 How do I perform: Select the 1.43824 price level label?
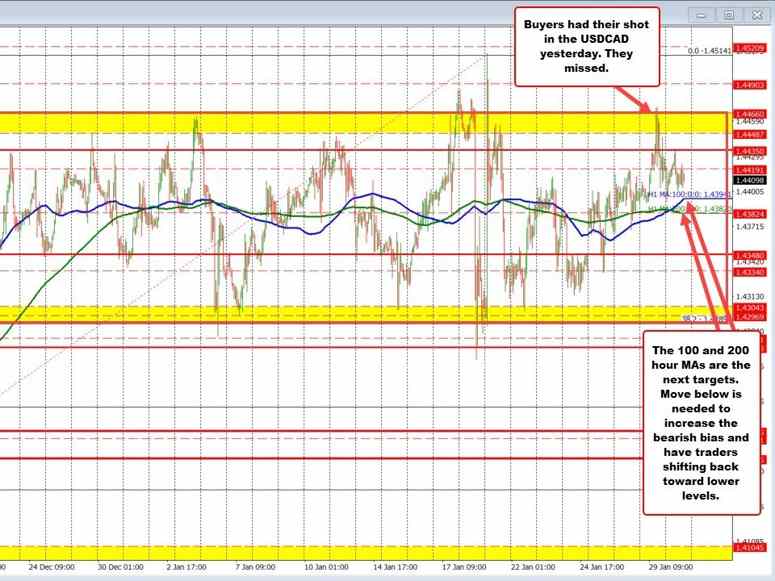750,214
